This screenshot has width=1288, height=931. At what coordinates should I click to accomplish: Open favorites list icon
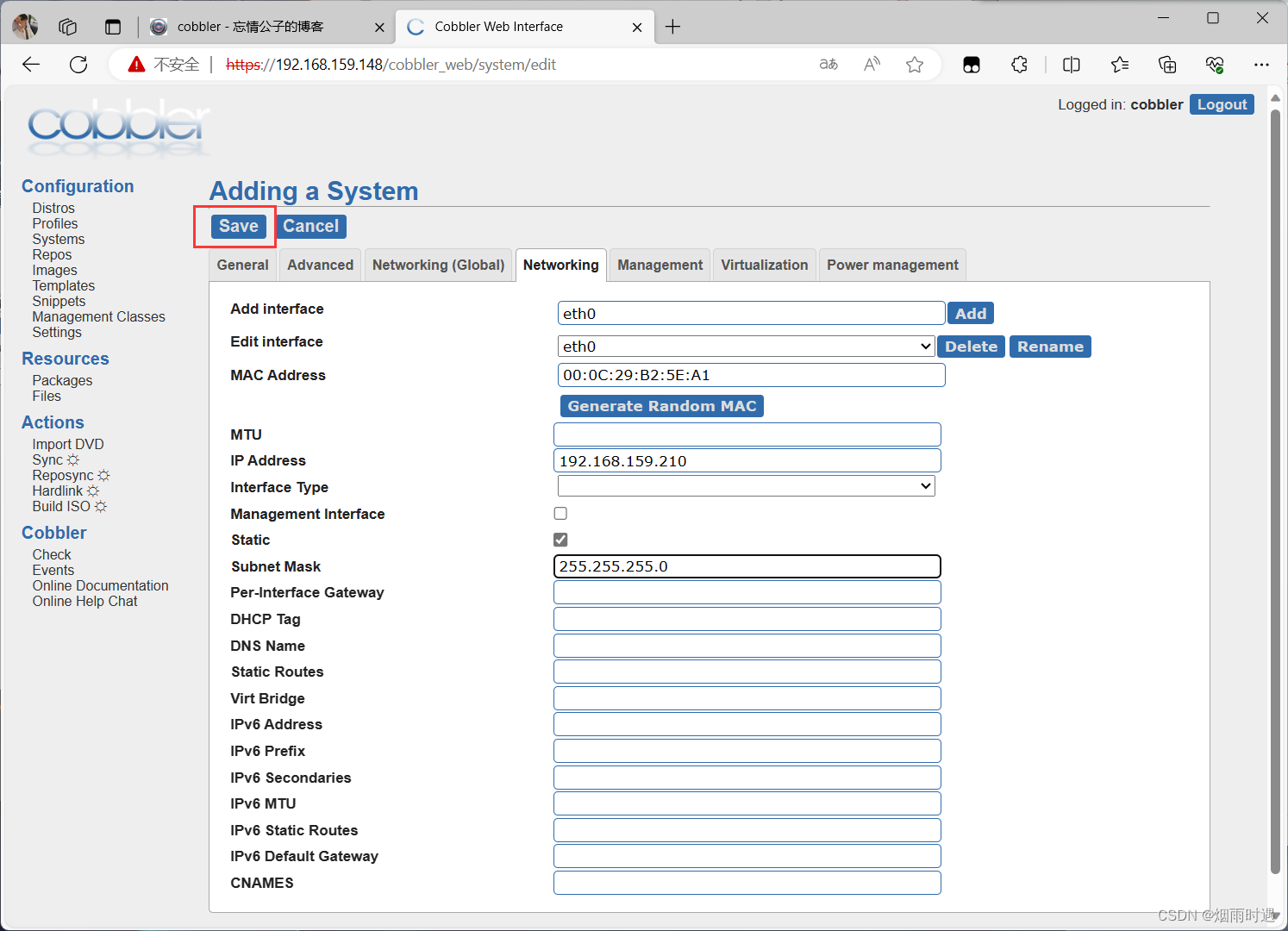pyautogui.click(x=1120, y=65)
